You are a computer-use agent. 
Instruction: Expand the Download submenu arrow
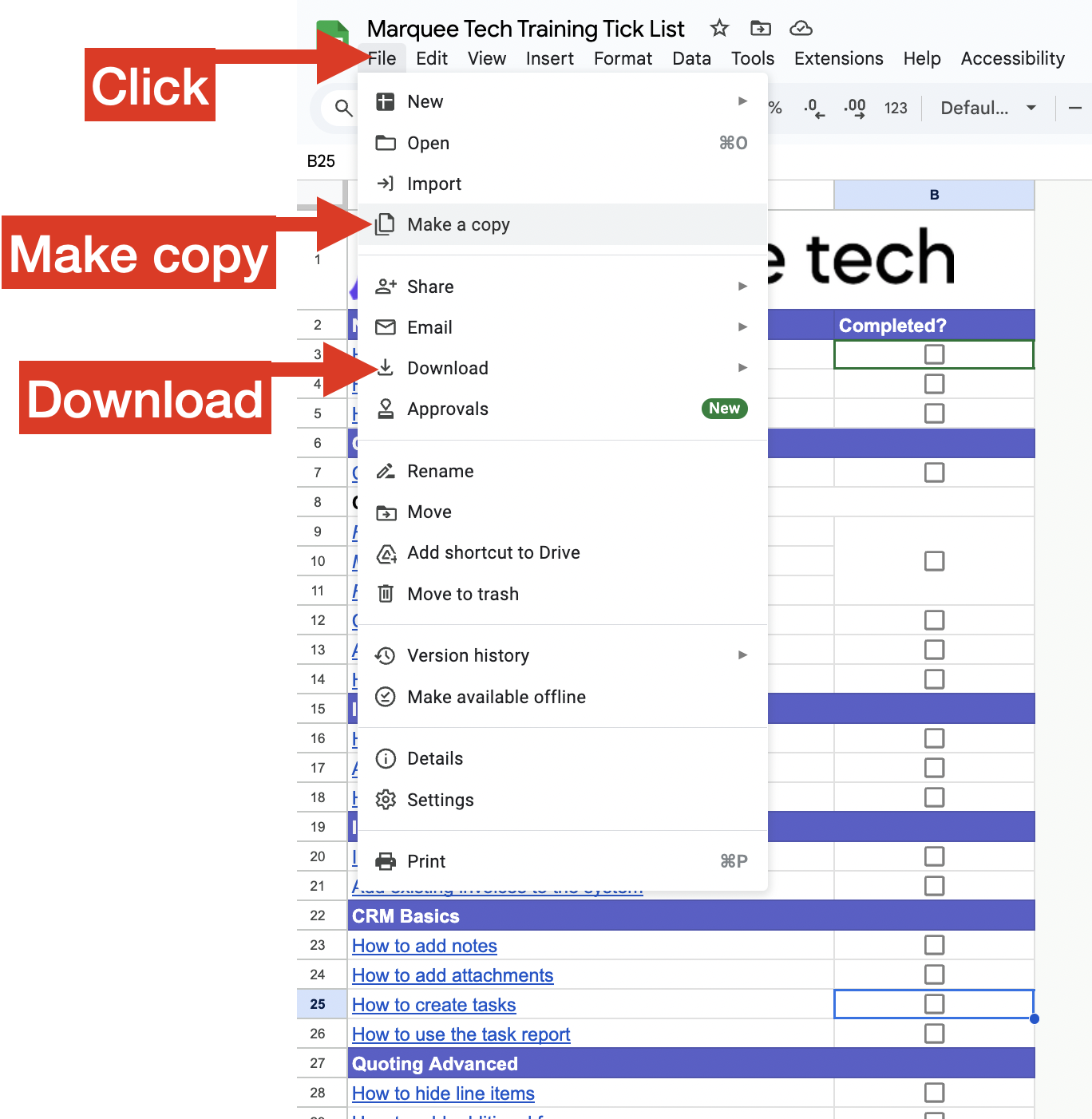tap(742, 368)
